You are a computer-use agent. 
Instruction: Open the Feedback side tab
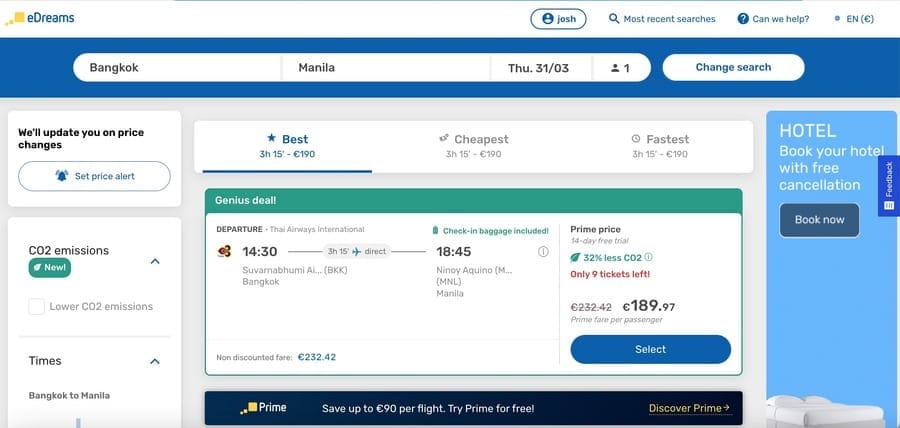889,186
